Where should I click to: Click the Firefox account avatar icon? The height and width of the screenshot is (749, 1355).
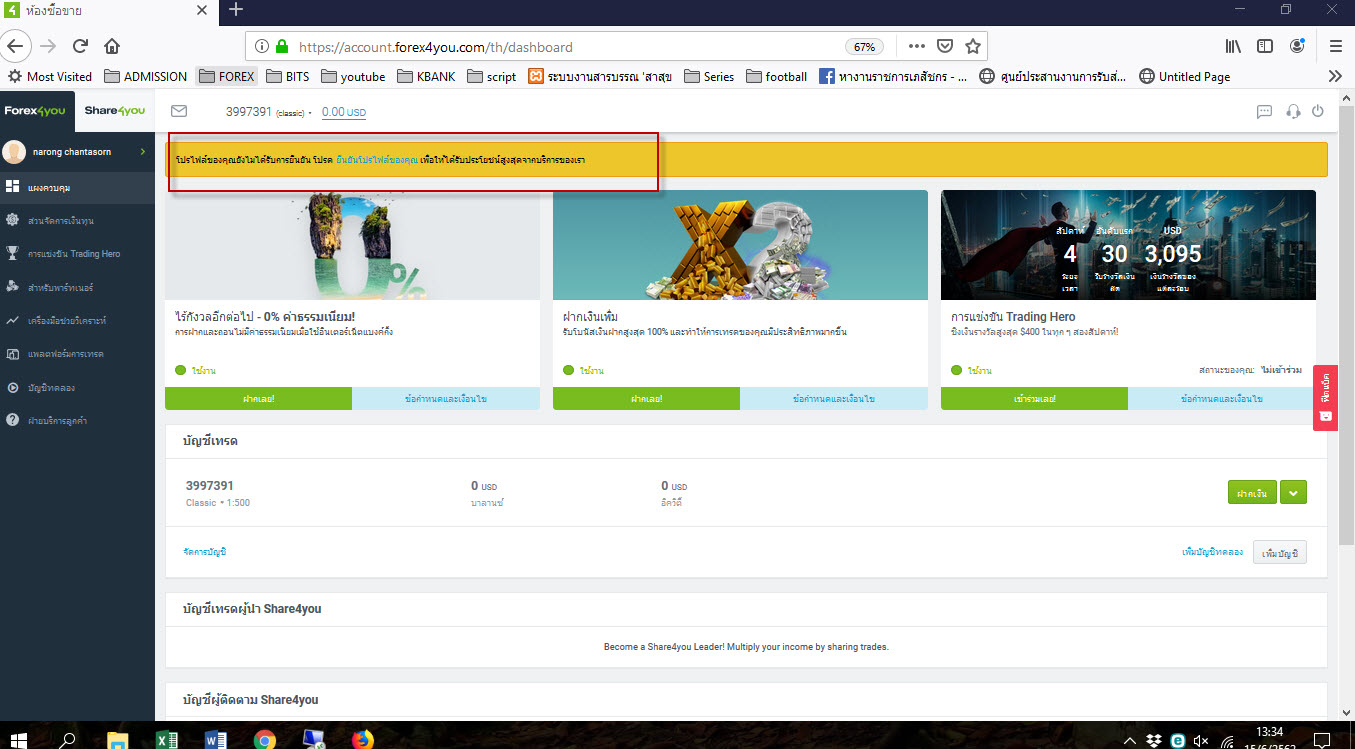click(x=1297, y=46)
